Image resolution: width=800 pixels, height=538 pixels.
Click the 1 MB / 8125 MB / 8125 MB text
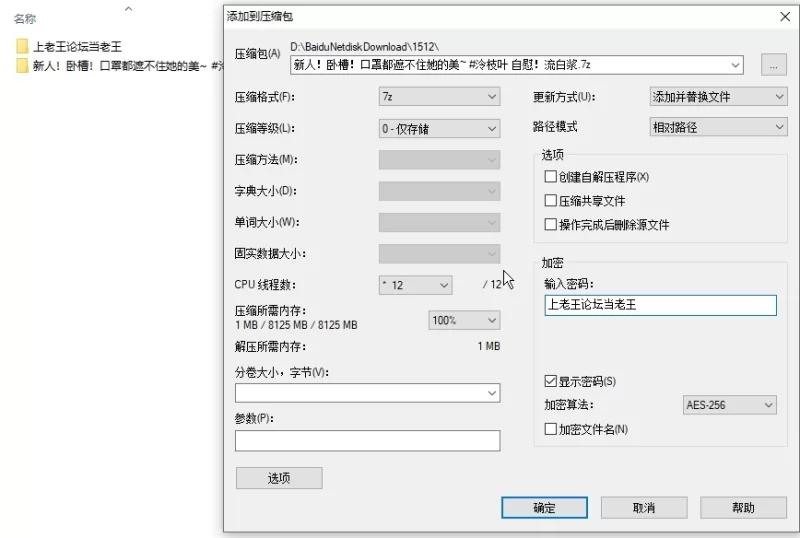point(296,325)
